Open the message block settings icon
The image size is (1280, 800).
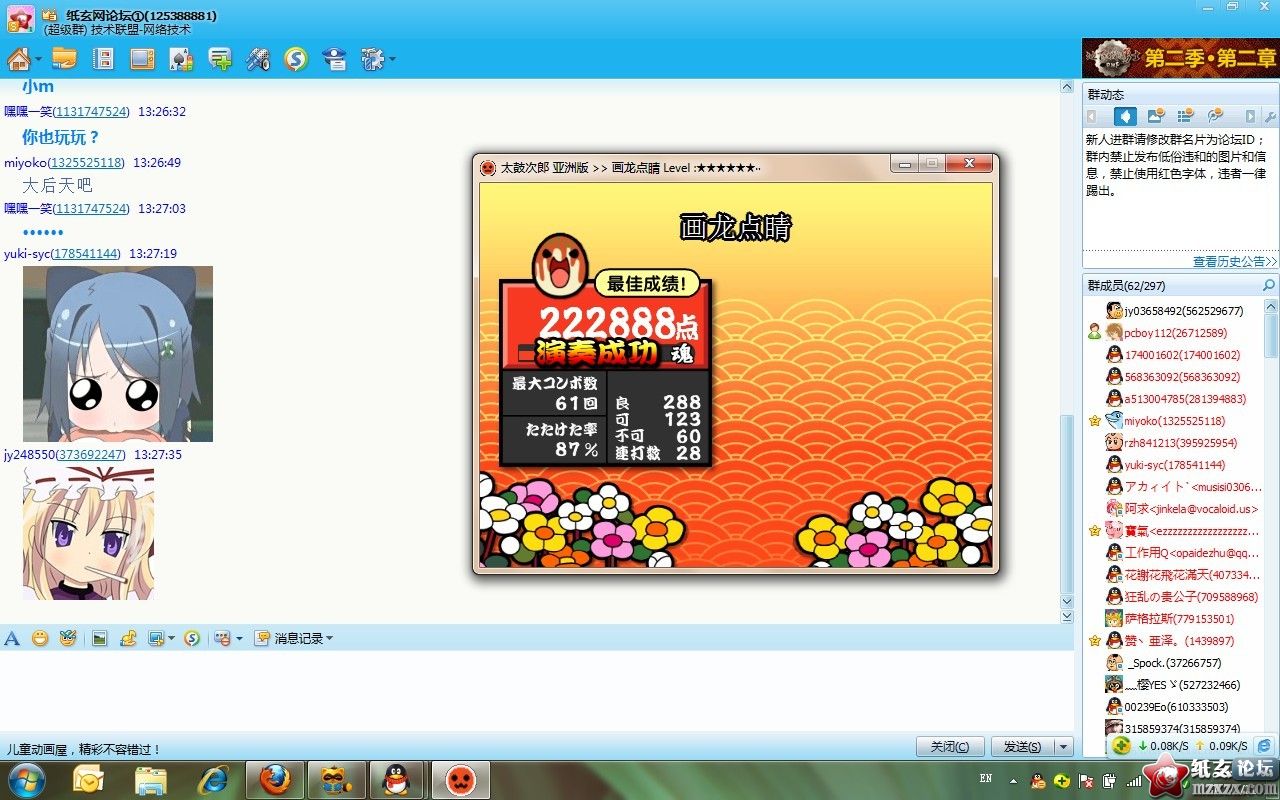click(223, 638)
